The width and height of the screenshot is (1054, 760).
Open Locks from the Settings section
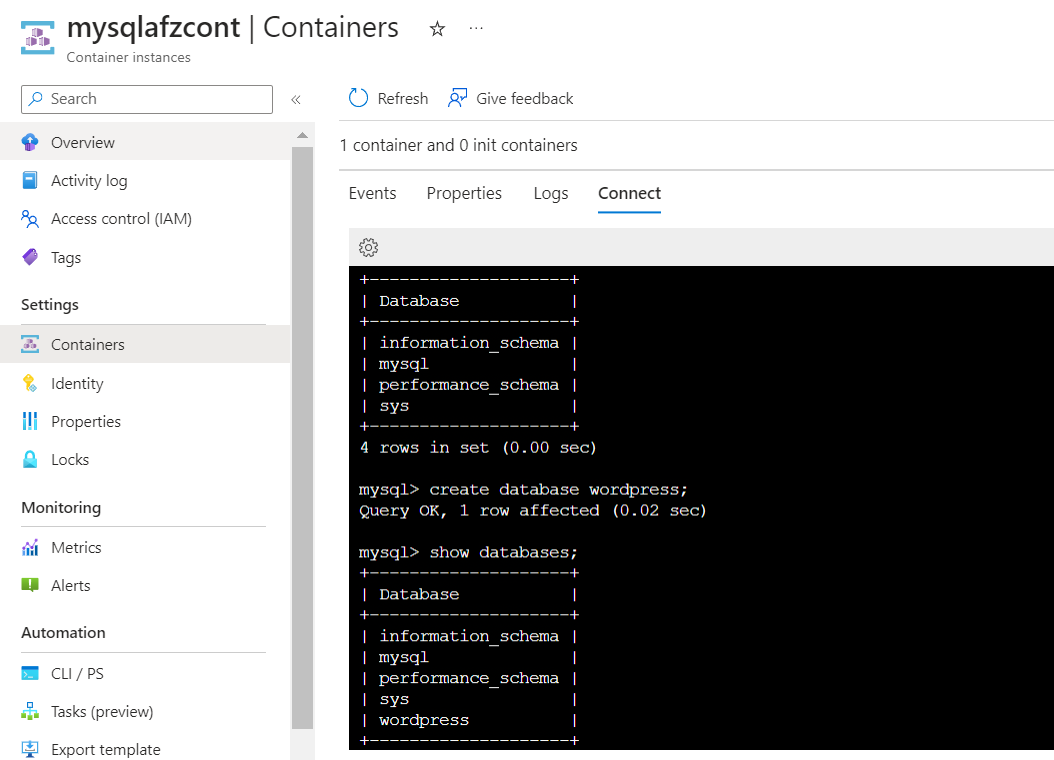click(70, 460)
